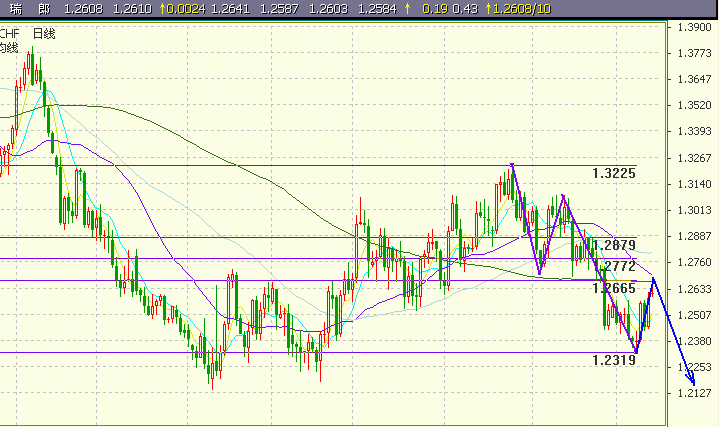Select the 1.2603 value in the header

328,9
